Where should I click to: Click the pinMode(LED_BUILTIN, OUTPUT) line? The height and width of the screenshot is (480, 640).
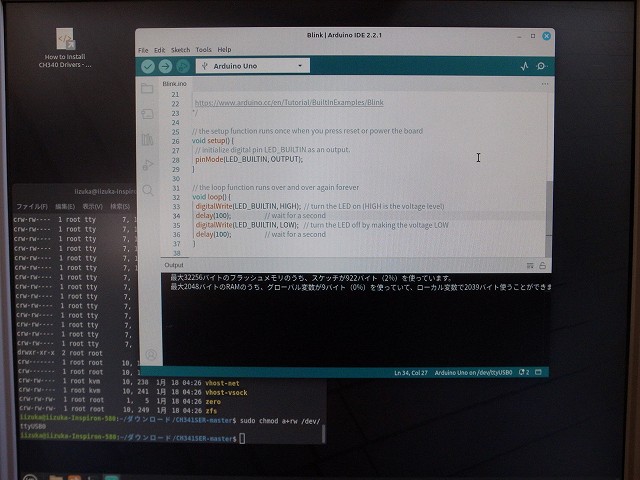pos(249,159)
